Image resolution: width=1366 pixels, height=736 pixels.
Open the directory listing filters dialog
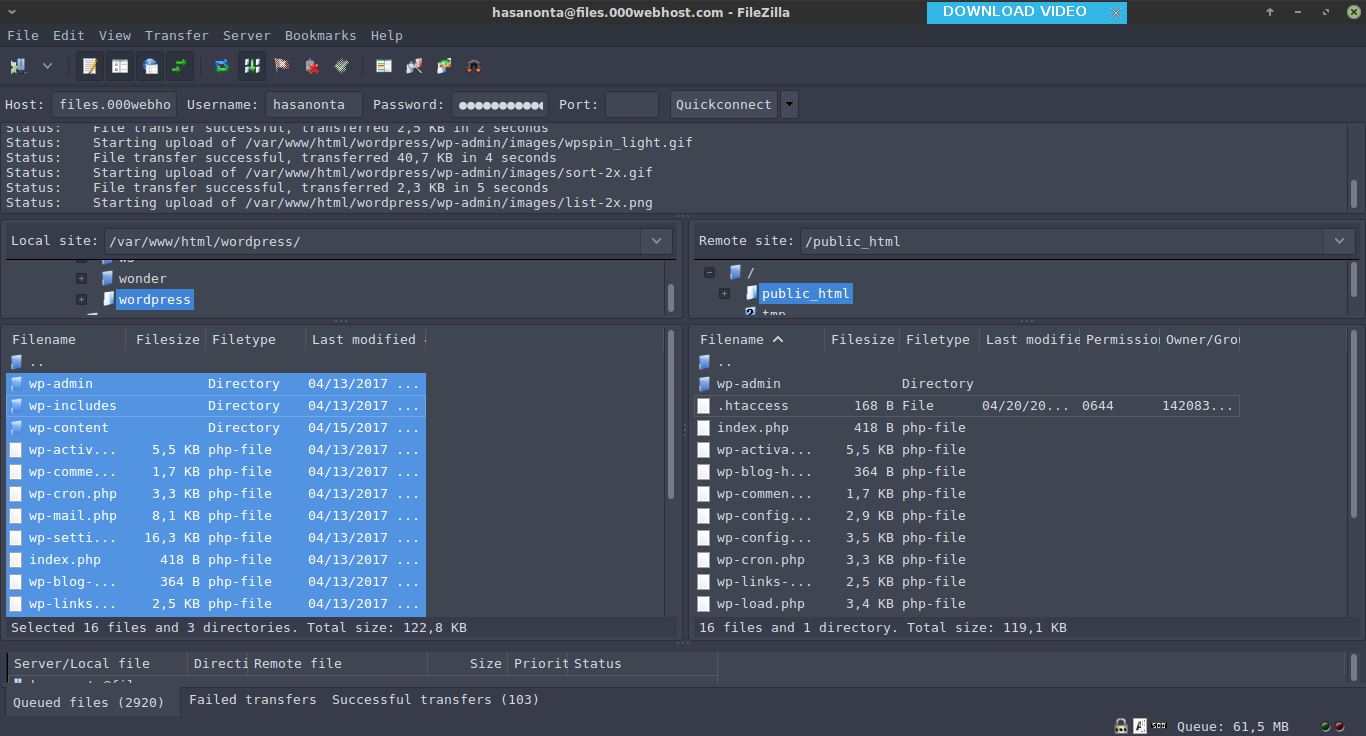[x=384, y=66]
